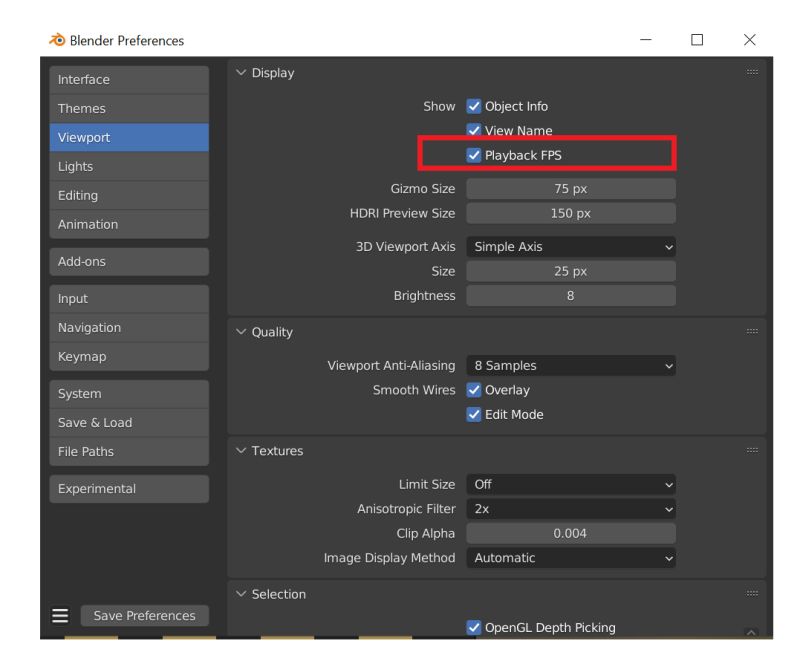Click the Quality panel drag grip dots
The image size is (800, 658).
[x=752, y=332]
